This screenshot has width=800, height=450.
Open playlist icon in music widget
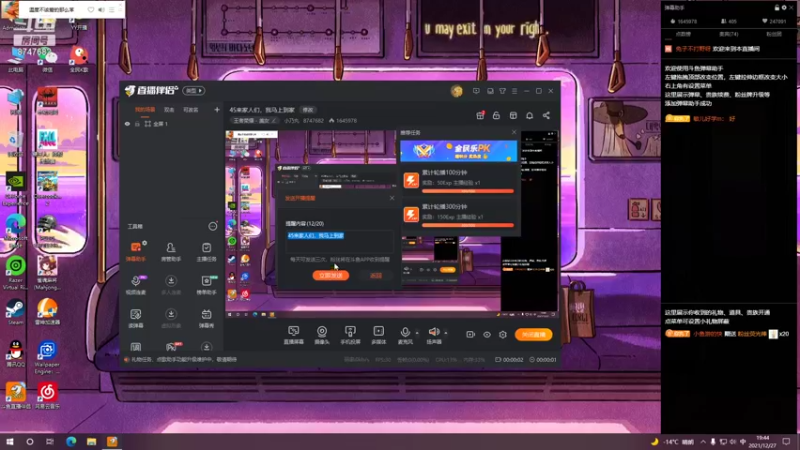click(x=112, y=9)
